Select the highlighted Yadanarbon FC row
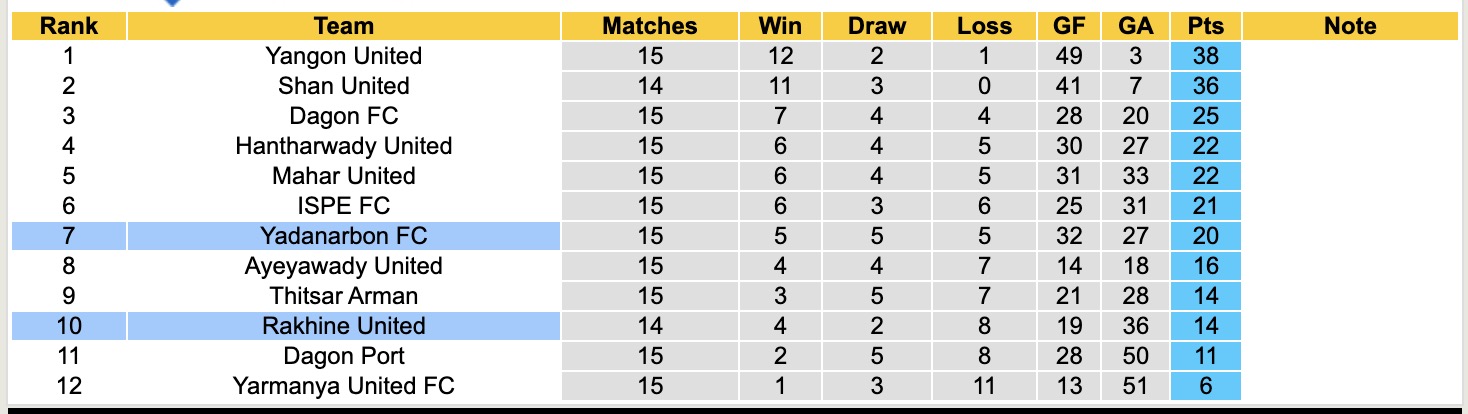Image resolution: width=1468 pixels, height=414 pixels. click(x=343, y=236)
